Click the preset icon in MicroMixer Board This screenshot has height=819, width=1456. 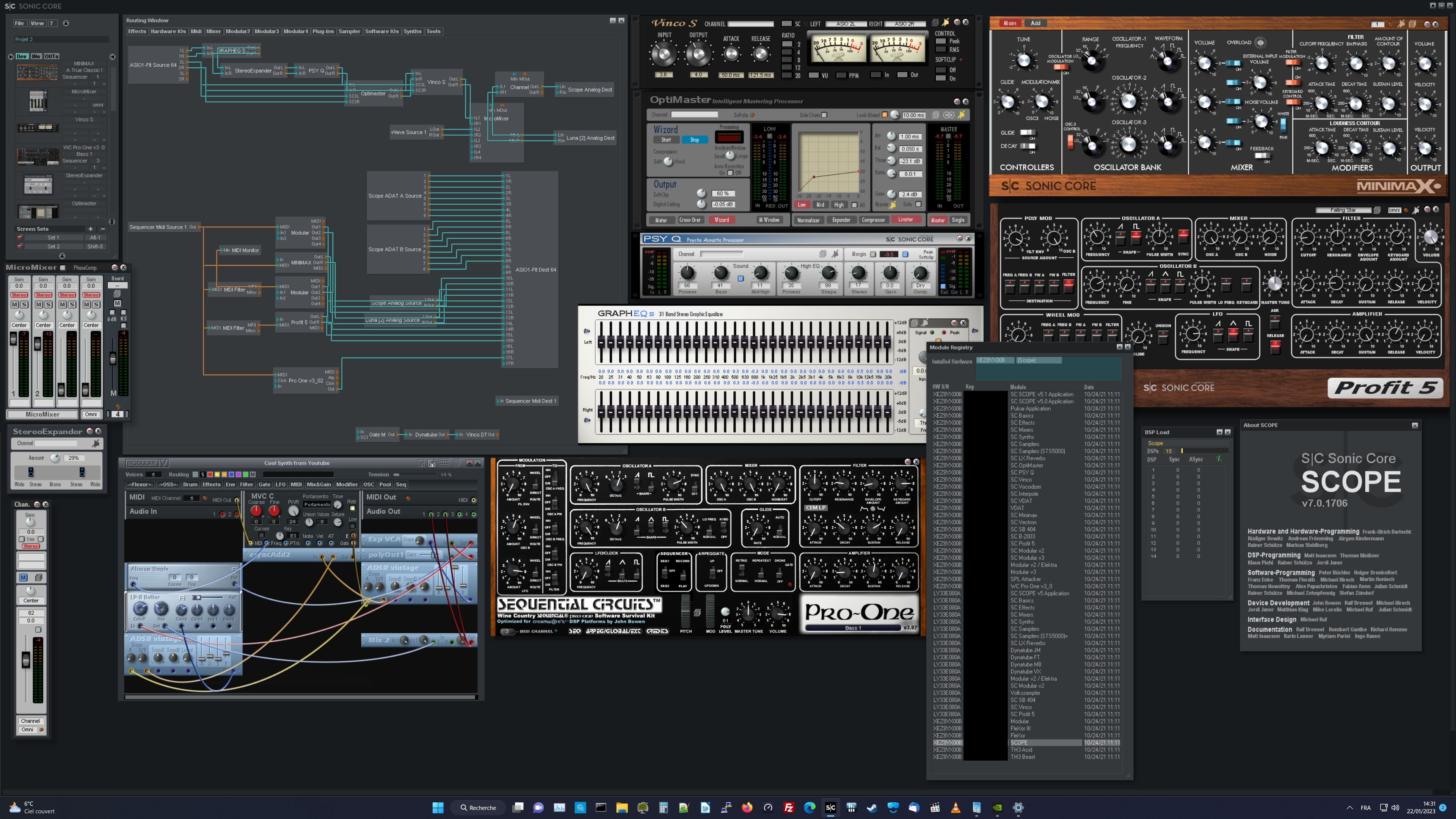coord(117,293)
